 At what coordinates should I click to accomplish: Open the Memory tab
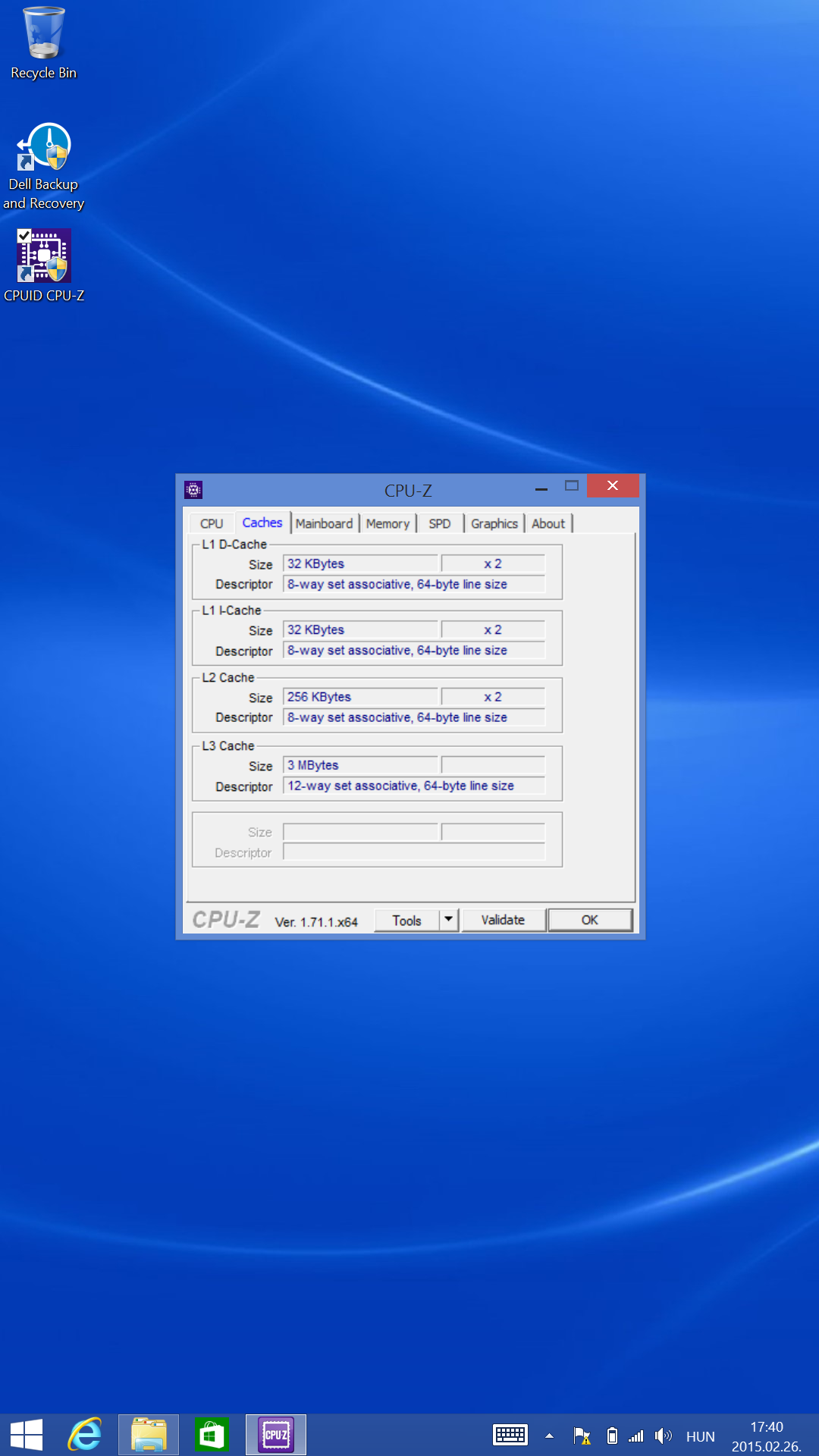pos(388,523)
